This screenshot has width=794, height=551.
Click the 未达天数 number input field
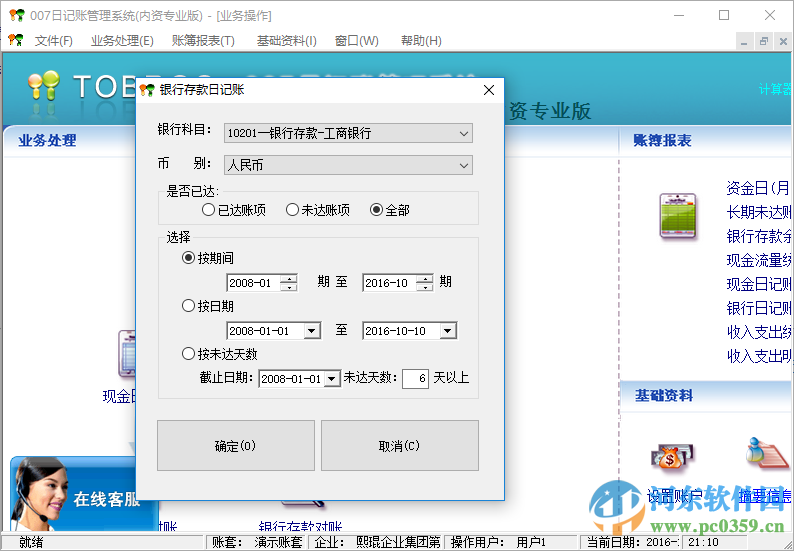415,378
